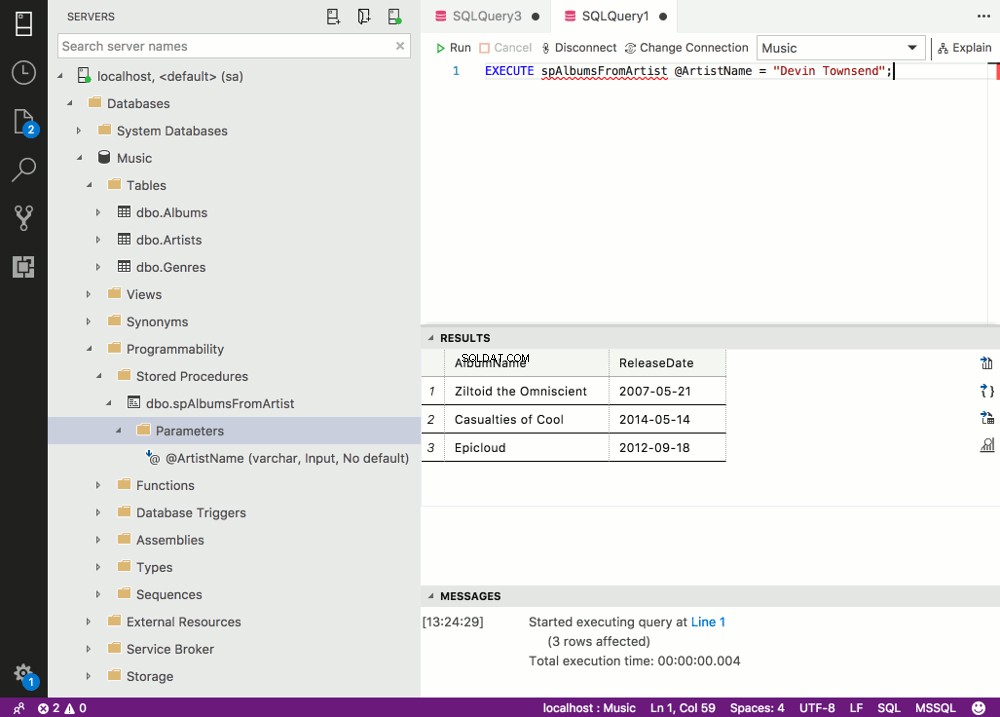
Task: Select the Database Triggers folder
Action: [x=191, y=513]
